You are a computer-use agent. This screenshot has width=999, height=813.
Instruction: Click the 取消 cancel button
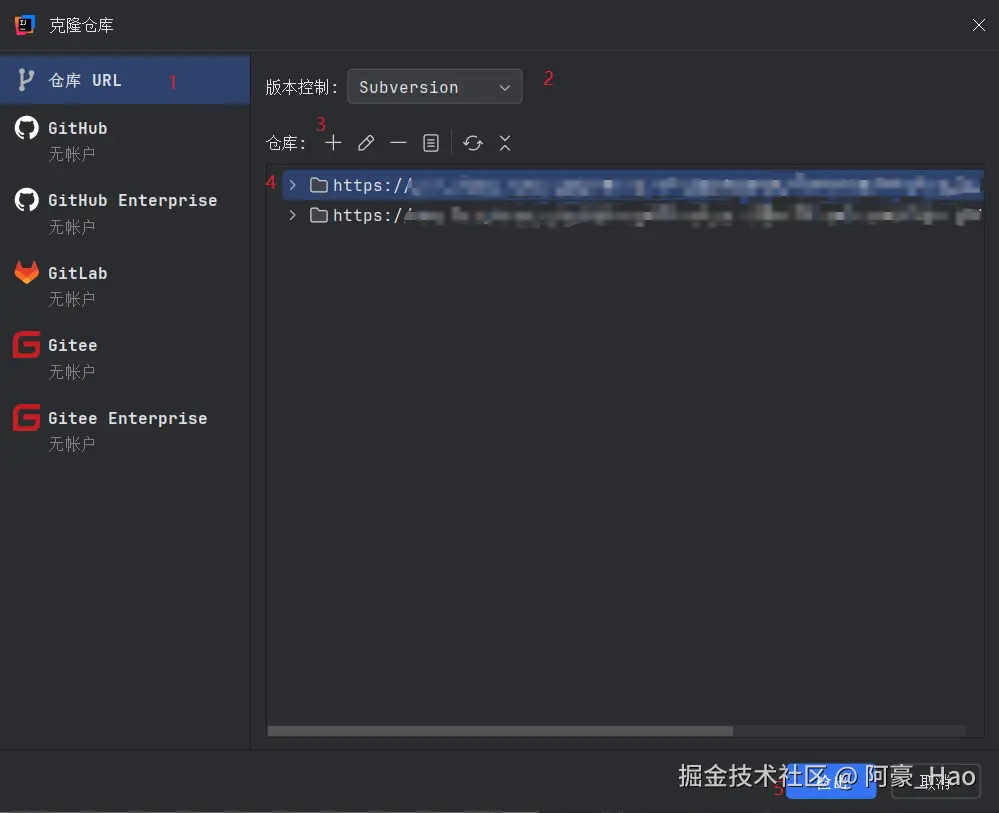[x=935, y=781]
